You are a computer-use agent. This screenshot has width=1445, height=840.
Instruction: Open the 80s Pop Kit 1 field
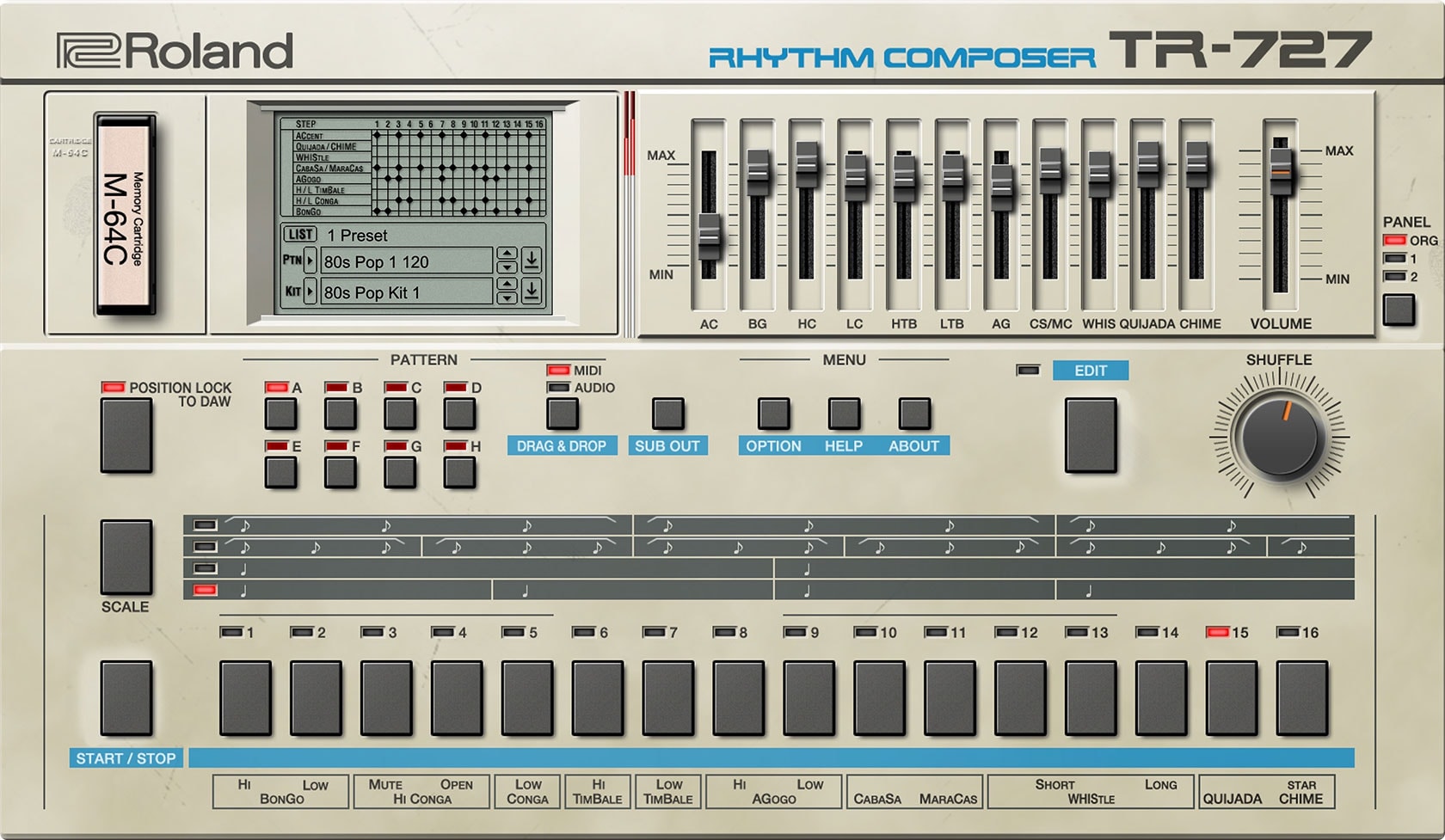point(406,292)
